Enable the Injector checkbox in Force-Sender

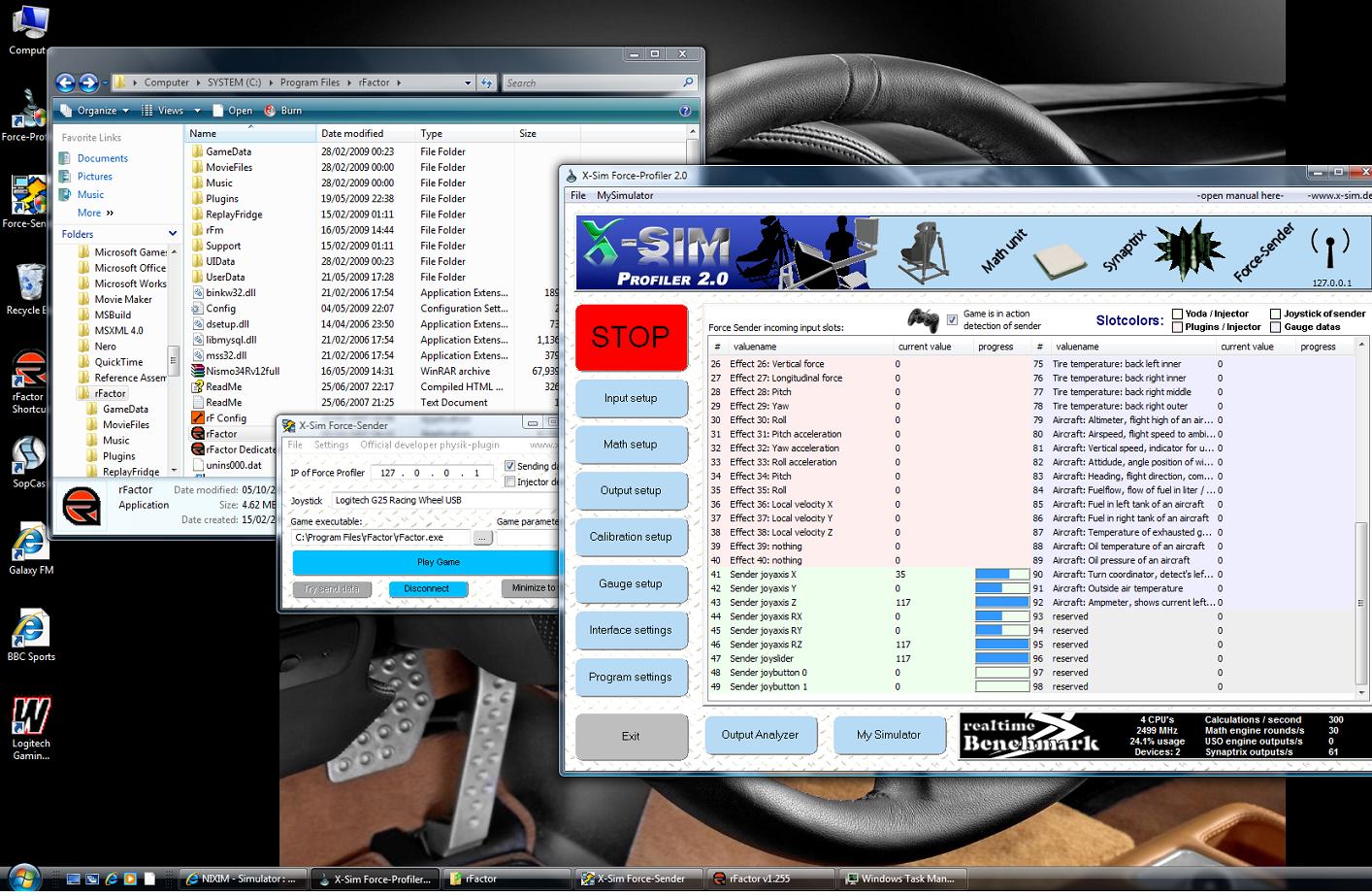[511, 482]
